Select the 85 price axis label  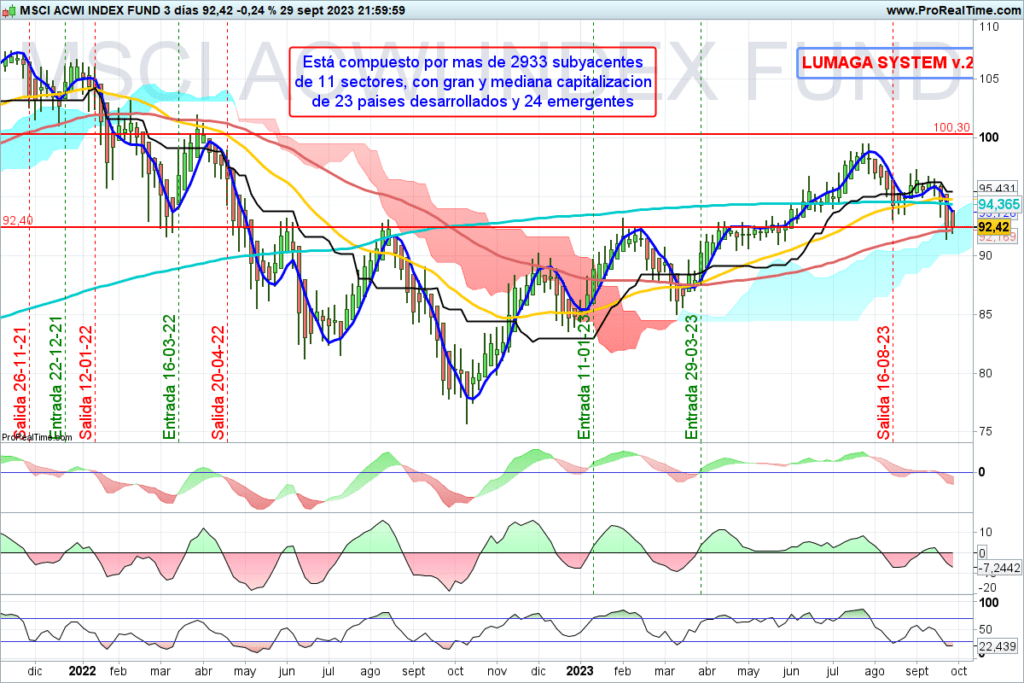(985, 315)
